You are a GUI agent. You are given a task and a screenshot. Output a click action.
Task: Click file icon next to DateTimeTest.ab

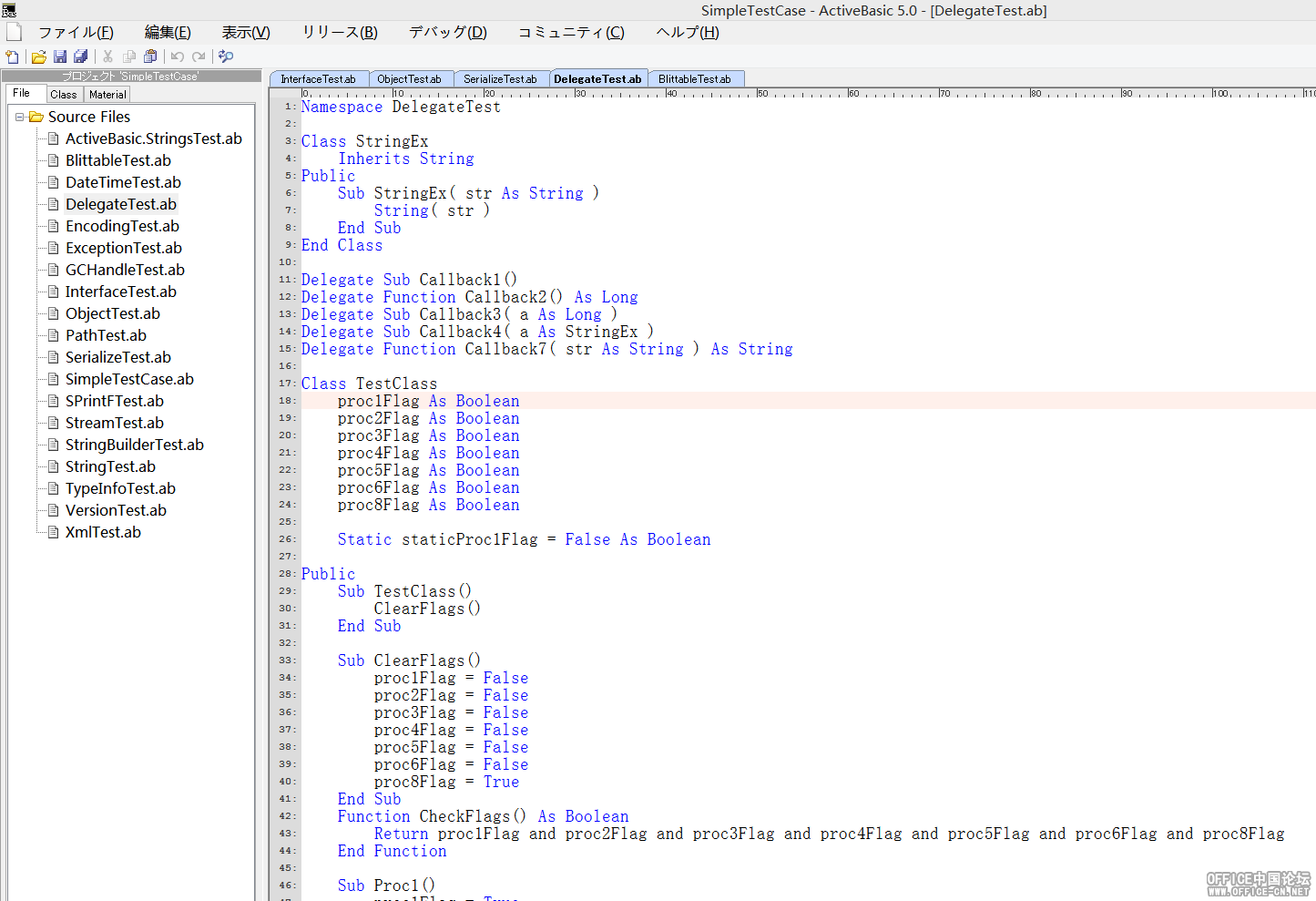click(54, 182)
